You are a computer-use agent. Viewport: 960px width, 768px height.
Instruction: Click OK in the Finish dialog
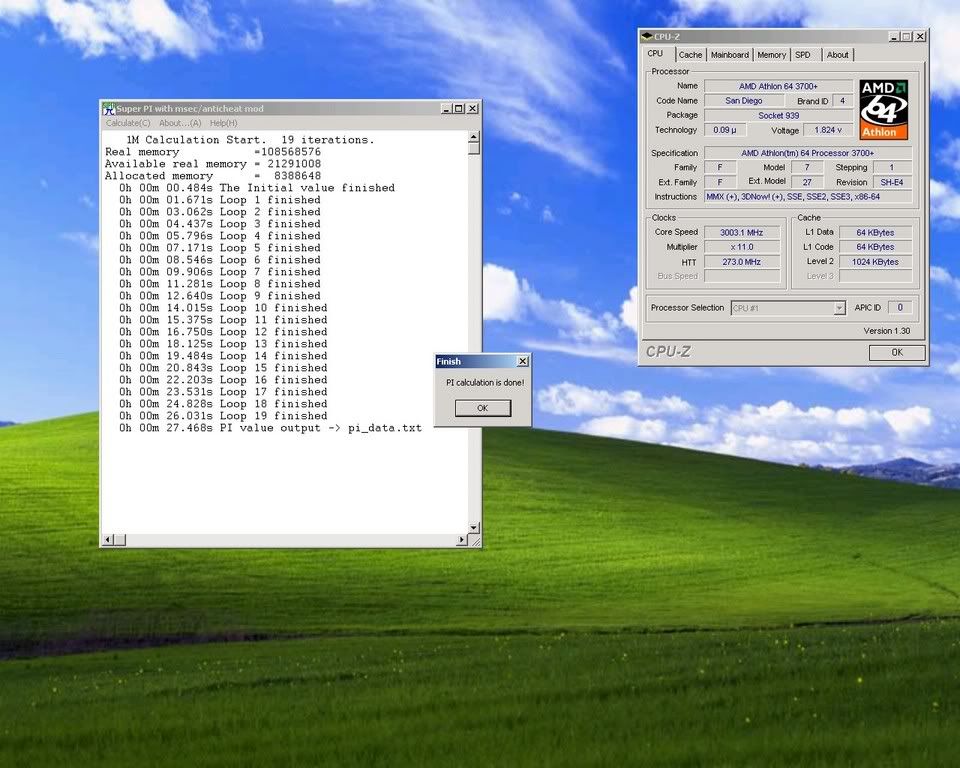(x=482, y=408)
